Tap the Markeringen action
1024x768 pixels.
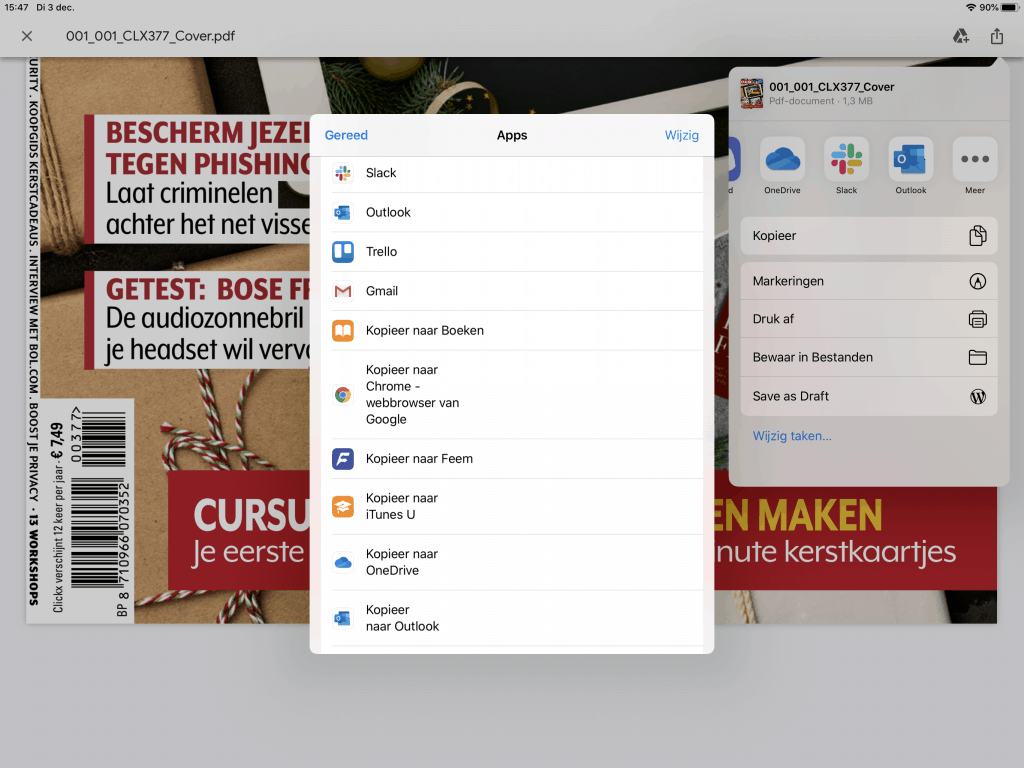tap(869, 281)
